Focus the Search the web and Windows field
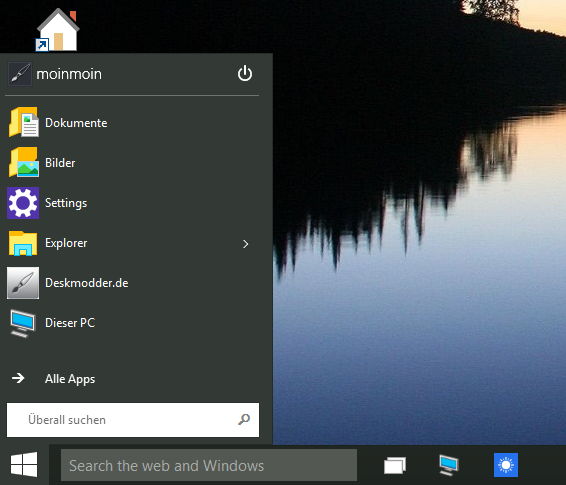The image size is (566, 485). point(209,465)
